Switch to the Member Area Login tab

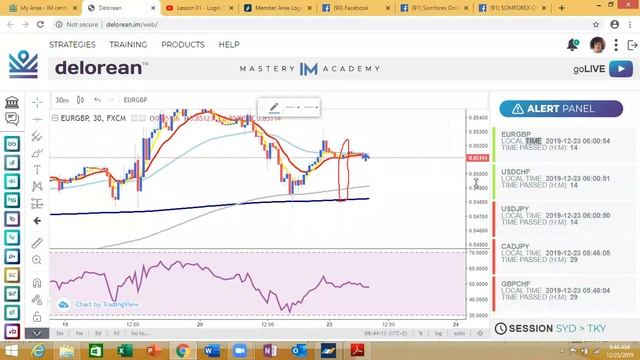(278, 8)
